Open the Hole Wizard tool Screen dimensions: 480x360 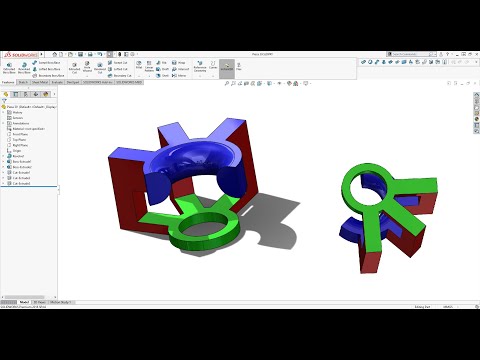(x=87, y=67)
